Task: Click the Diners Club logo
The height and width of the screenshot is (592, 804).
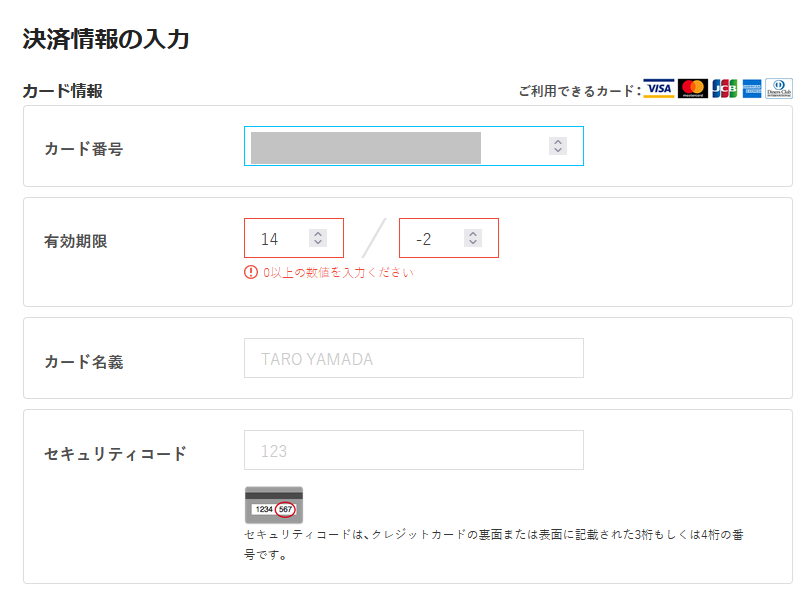Action: click(x=779, y=89)
